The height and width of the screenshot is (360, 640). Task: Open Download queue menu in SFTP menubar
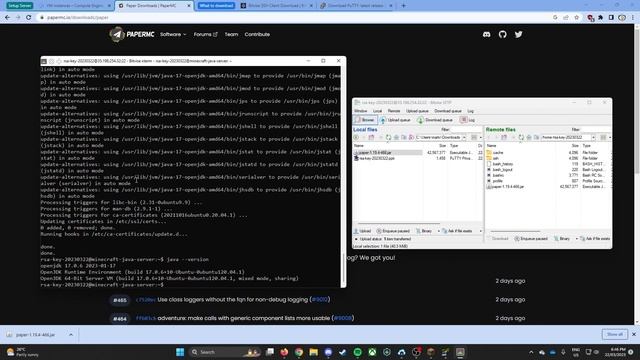tap(448, 111)
